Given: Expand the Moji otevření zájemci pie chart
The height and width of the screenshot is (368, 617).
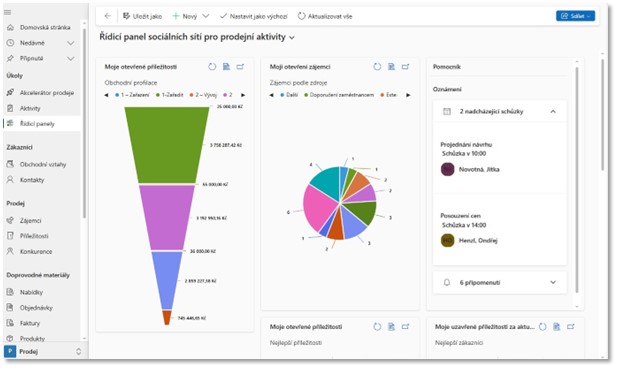Looking at the screenshot, I should (405, 67).
